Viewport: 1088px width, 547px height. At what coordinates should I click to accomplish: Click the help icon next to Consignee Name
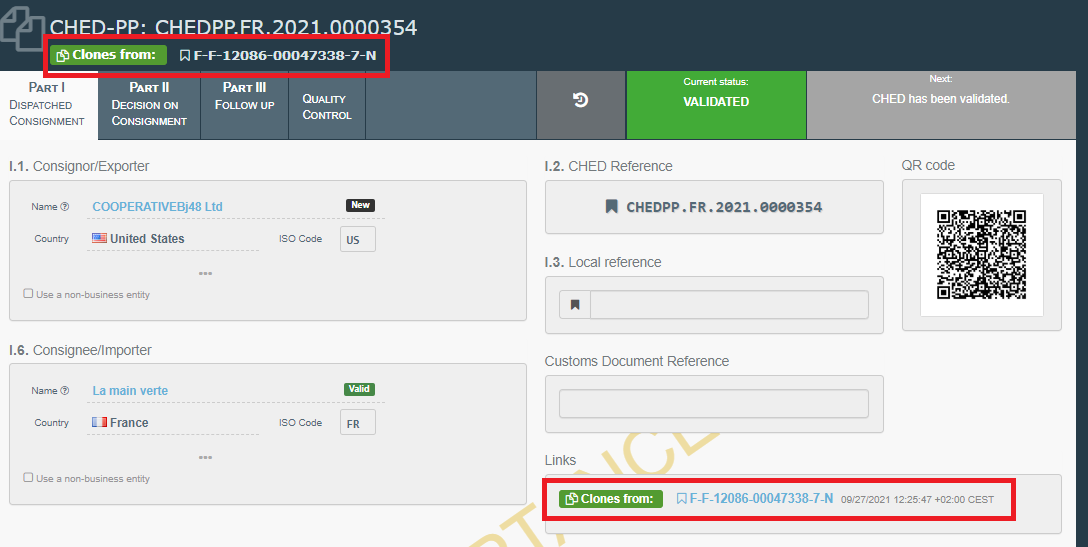click(65, 391)
